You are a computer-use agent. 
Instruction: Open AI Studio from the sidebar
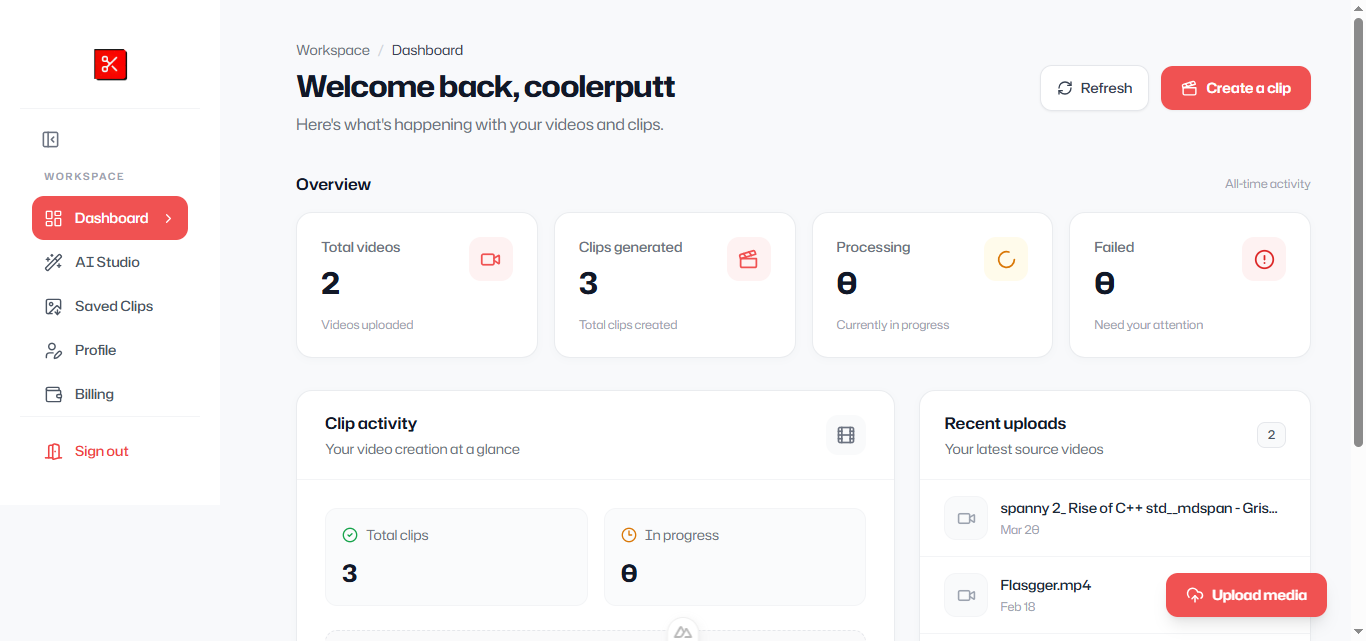click(110, 262)
